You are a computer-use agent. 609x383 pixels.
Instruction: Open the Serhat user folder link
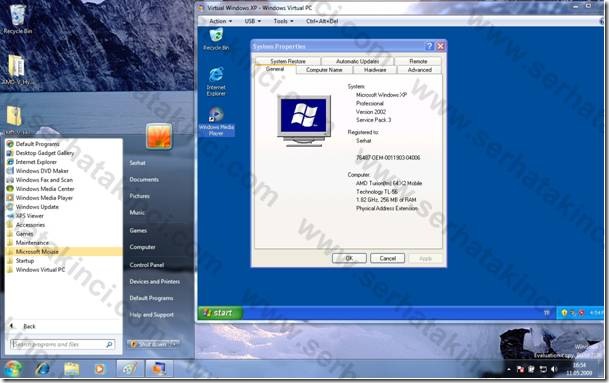click(x=137, y=163)
